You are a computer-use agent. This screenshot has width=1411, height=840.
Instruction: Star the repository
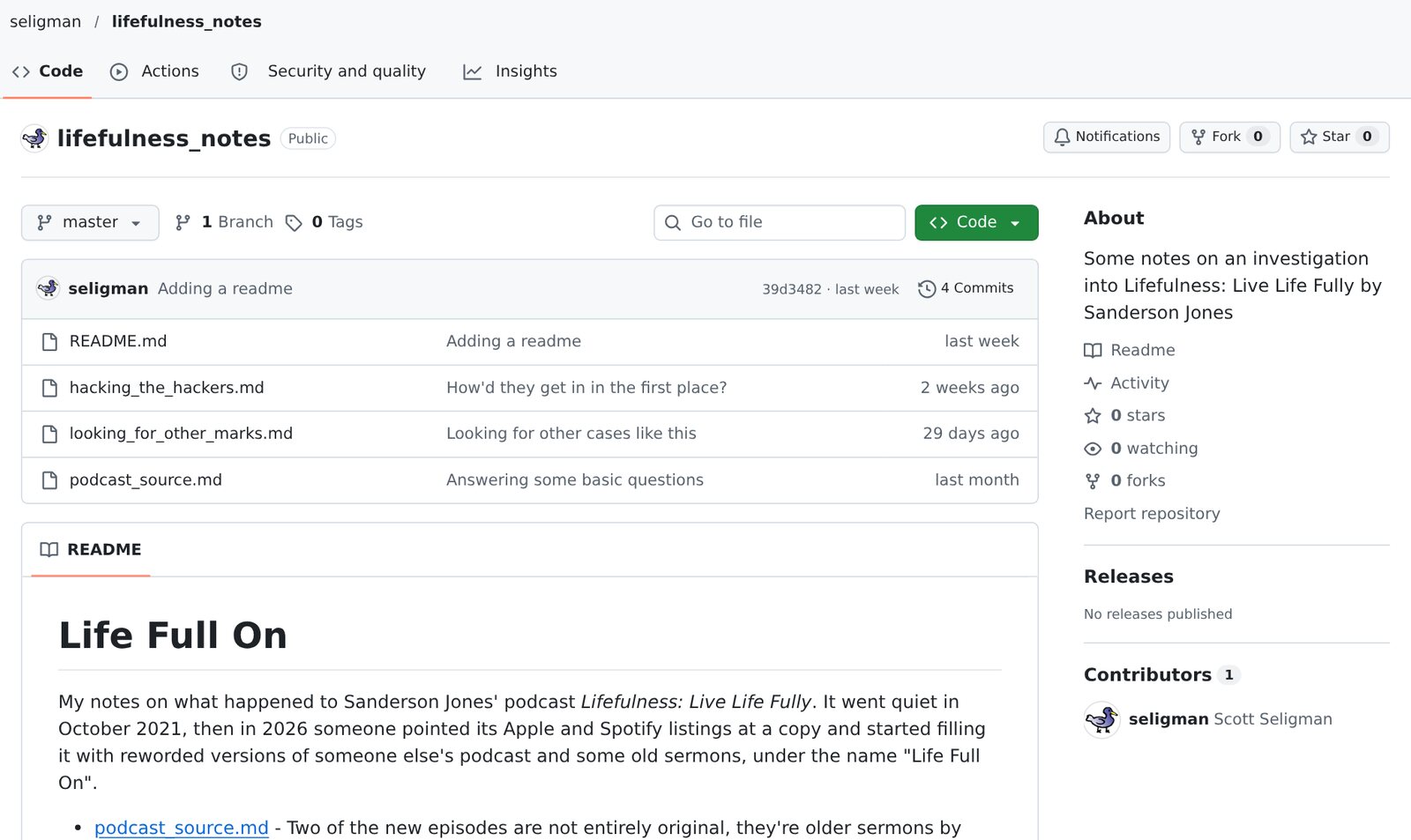pos(1339,137)
